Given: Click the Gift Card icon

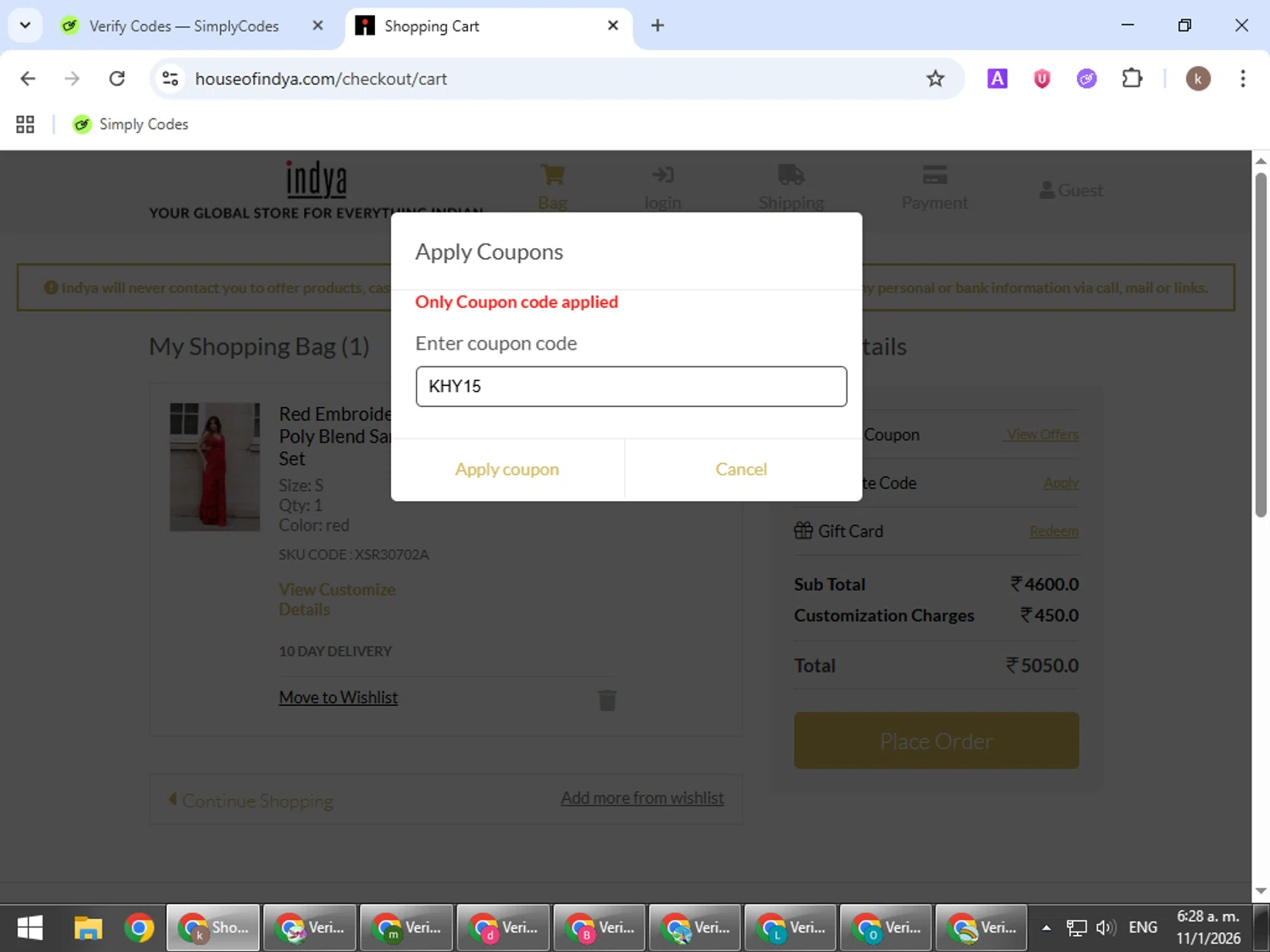Looking at the screenshot, I should (x=803, y=531).
